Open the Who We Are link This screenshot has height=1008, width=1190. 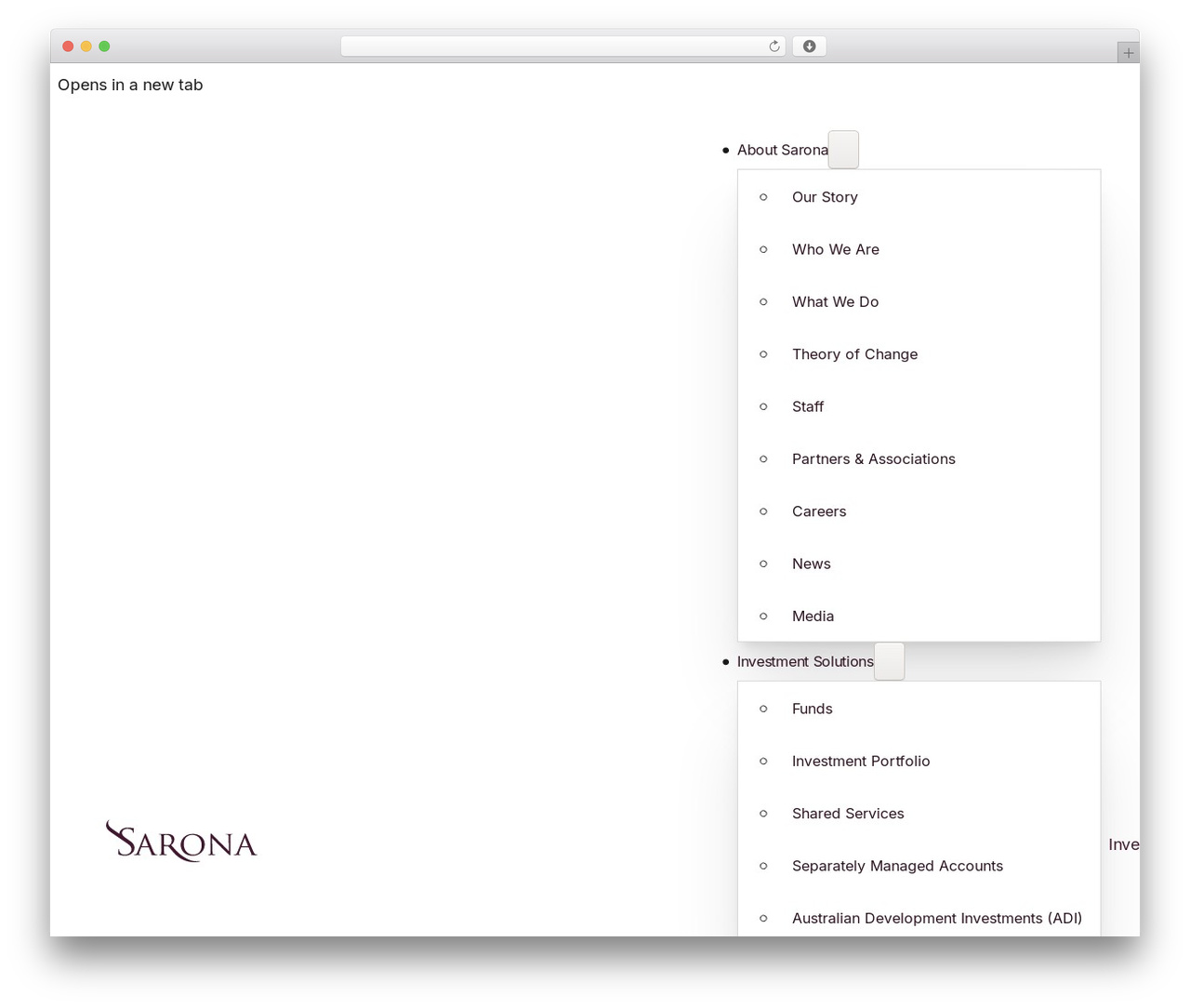coord(835,249)
